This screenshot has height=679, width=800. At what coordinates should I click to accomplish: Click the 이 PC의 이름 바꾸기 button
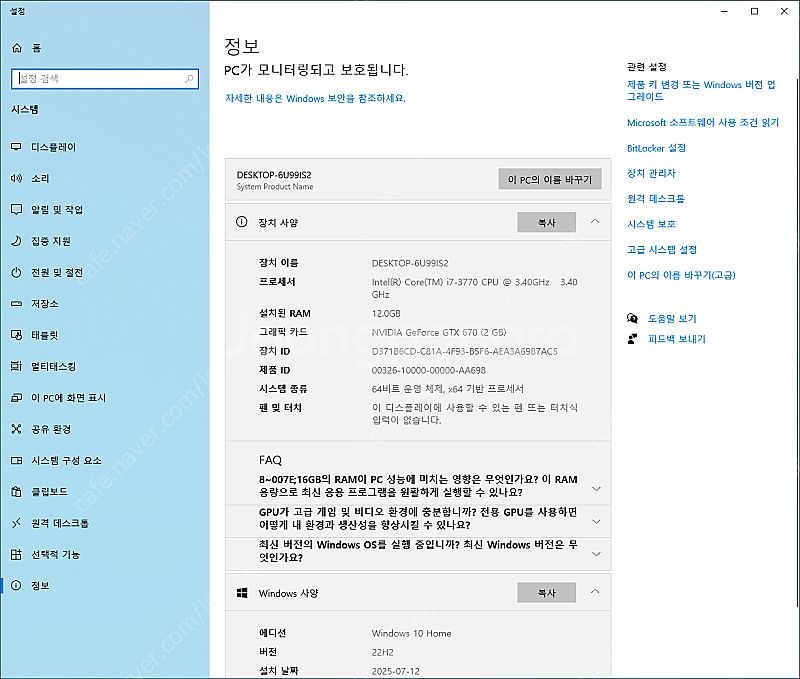[550, 179]
